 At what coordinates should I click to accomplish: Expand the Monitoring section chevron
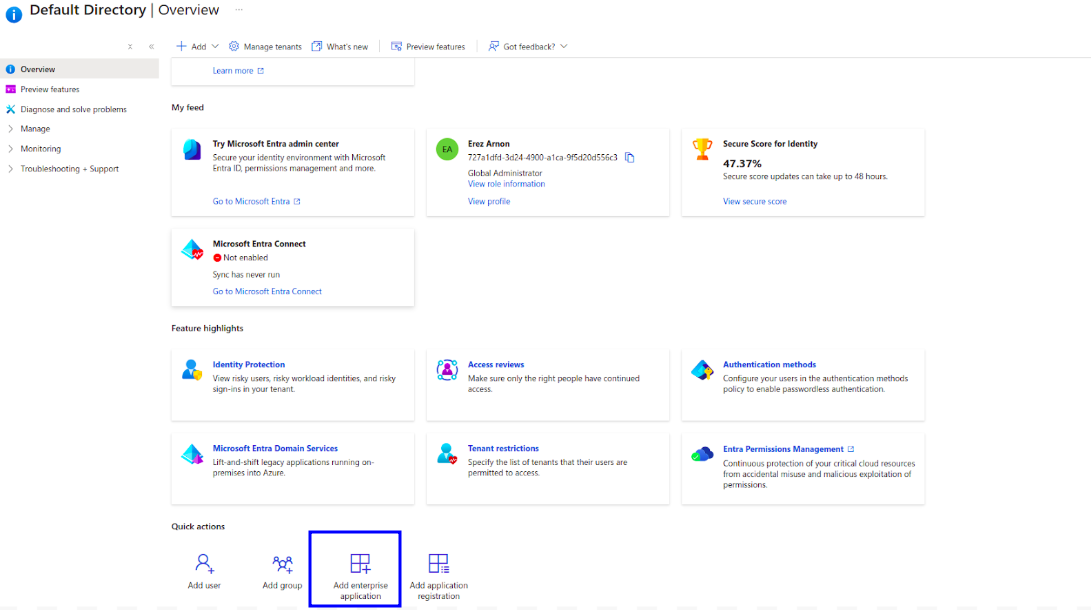click(x=10, y=149)
